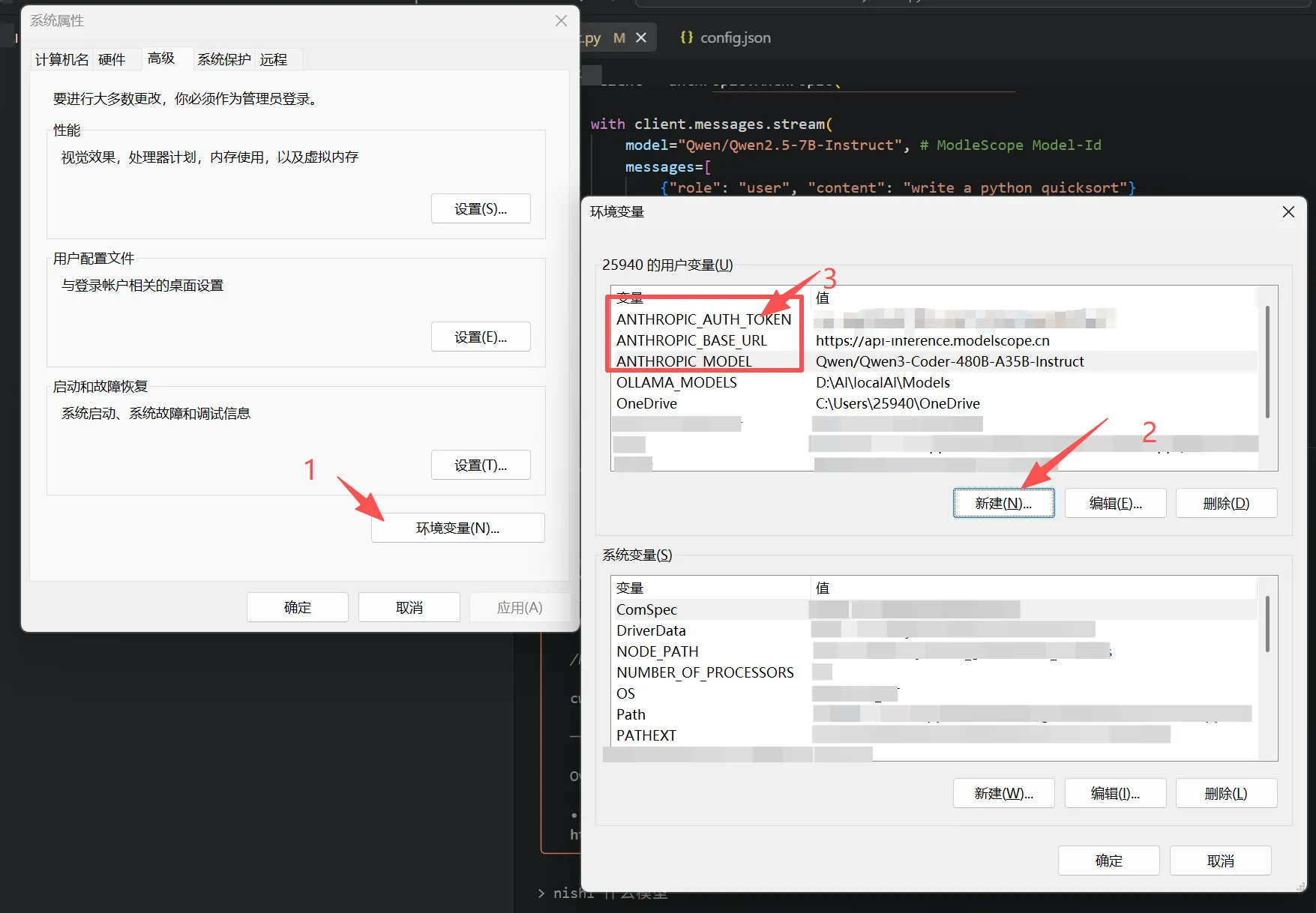The height and width of the screenshot is (913, 1316).
Task: Create a user variable with 新建(N)...
Action: (1003, 503)
